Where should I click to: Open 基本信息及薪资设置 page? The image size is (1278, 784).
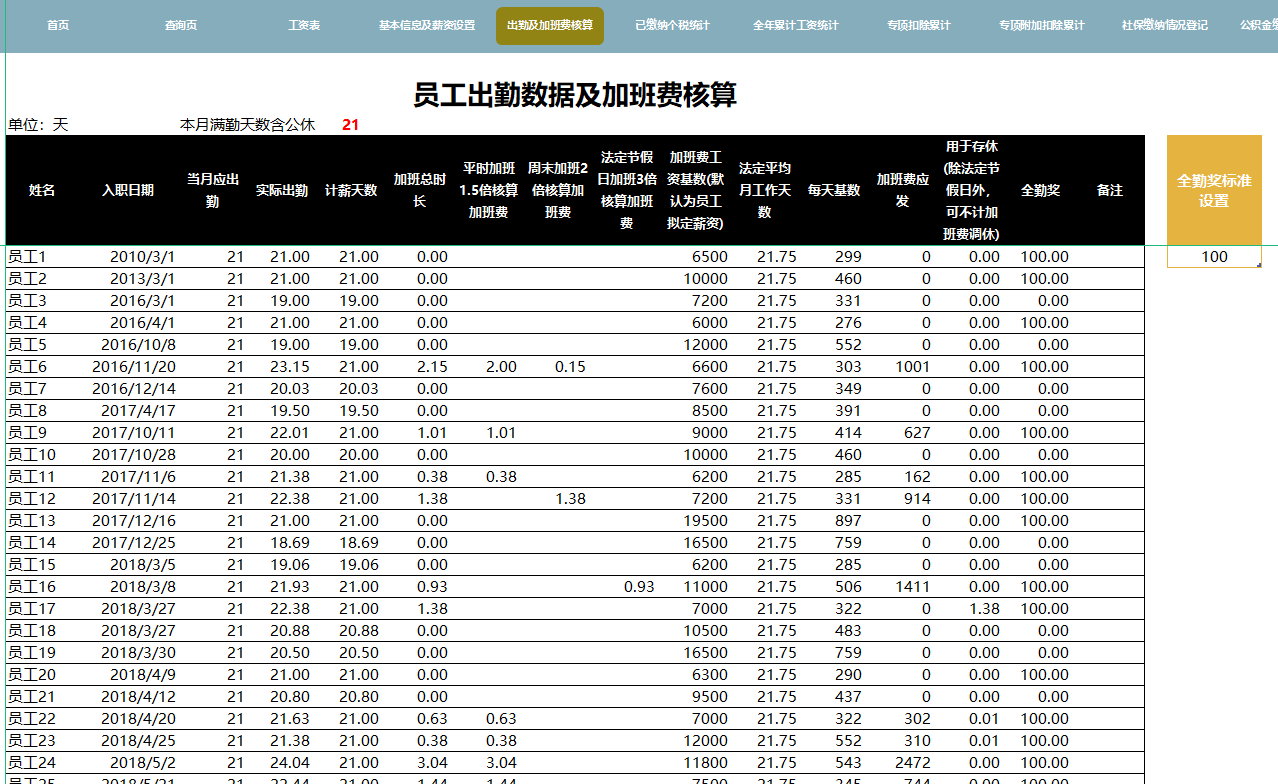[426, 26]
